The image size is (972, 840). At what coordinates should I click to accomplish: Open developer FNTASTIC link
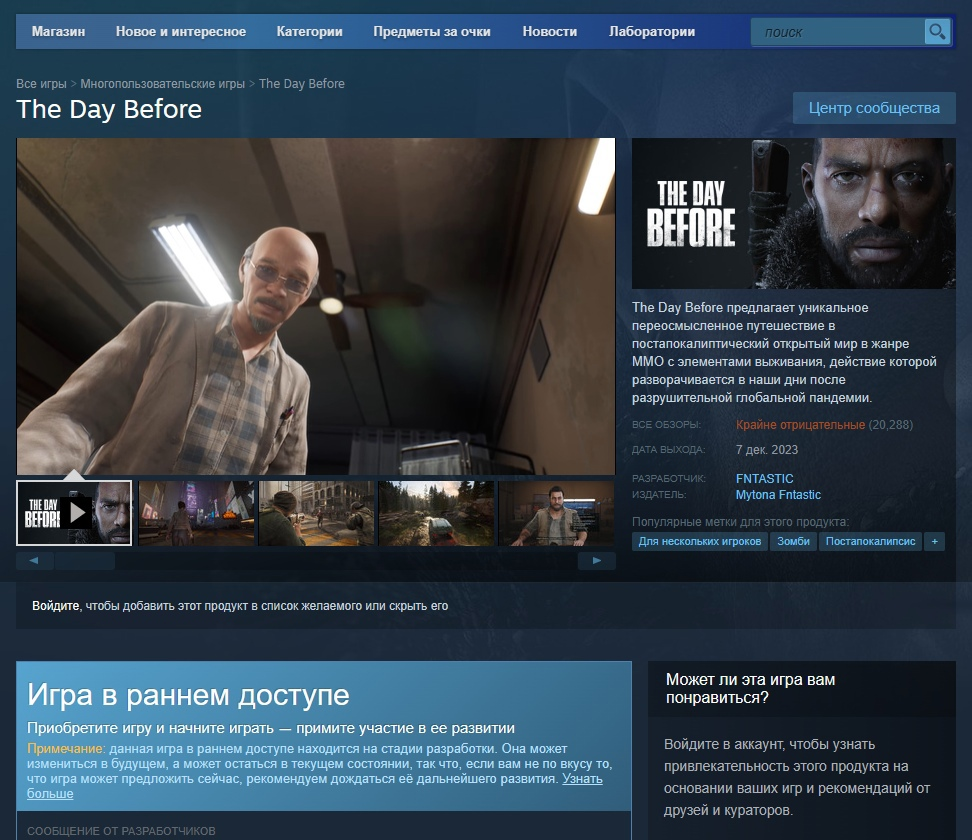coord(764,479)
